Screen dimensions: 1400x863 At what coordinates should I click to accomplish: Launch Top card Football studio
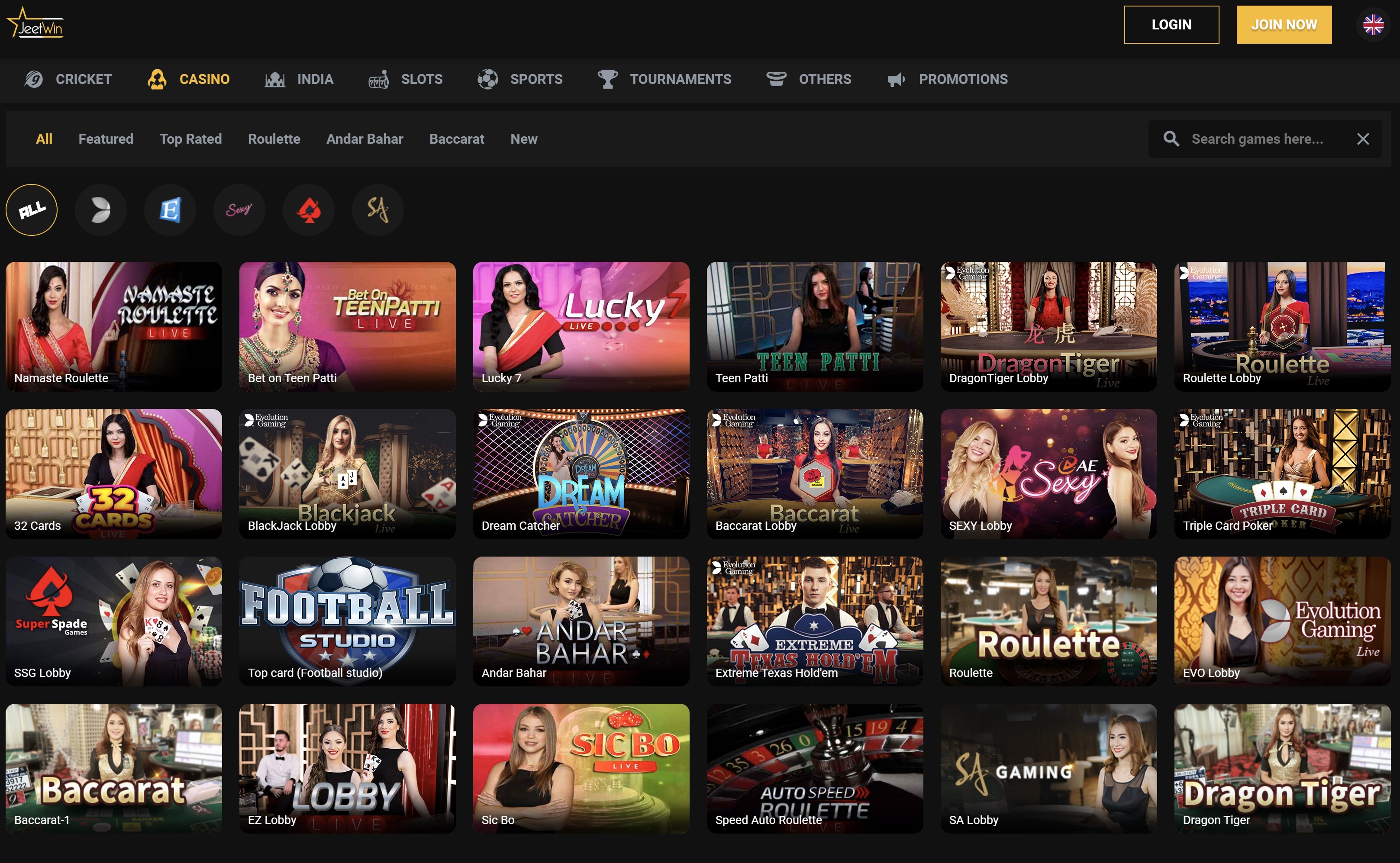click(347, 621)
